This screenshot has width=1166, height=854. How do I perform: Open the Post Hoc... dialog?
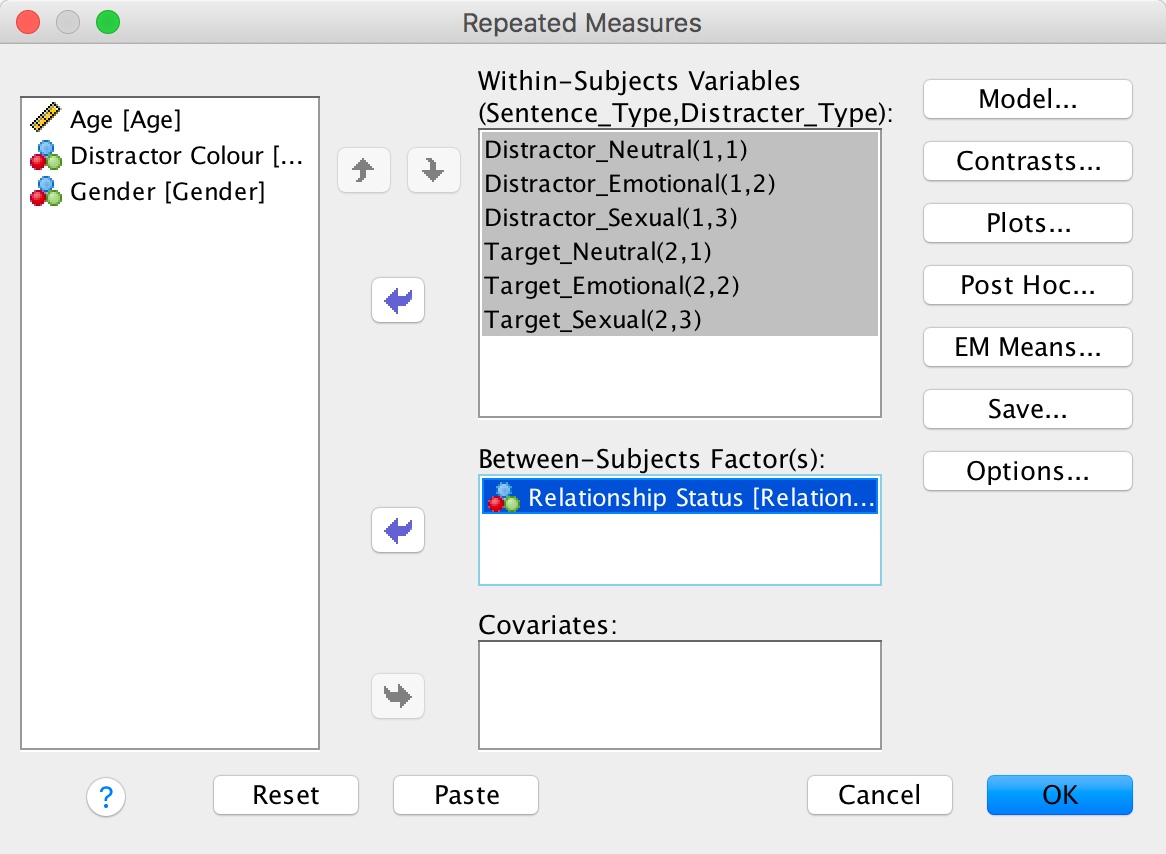point(1027,285)
